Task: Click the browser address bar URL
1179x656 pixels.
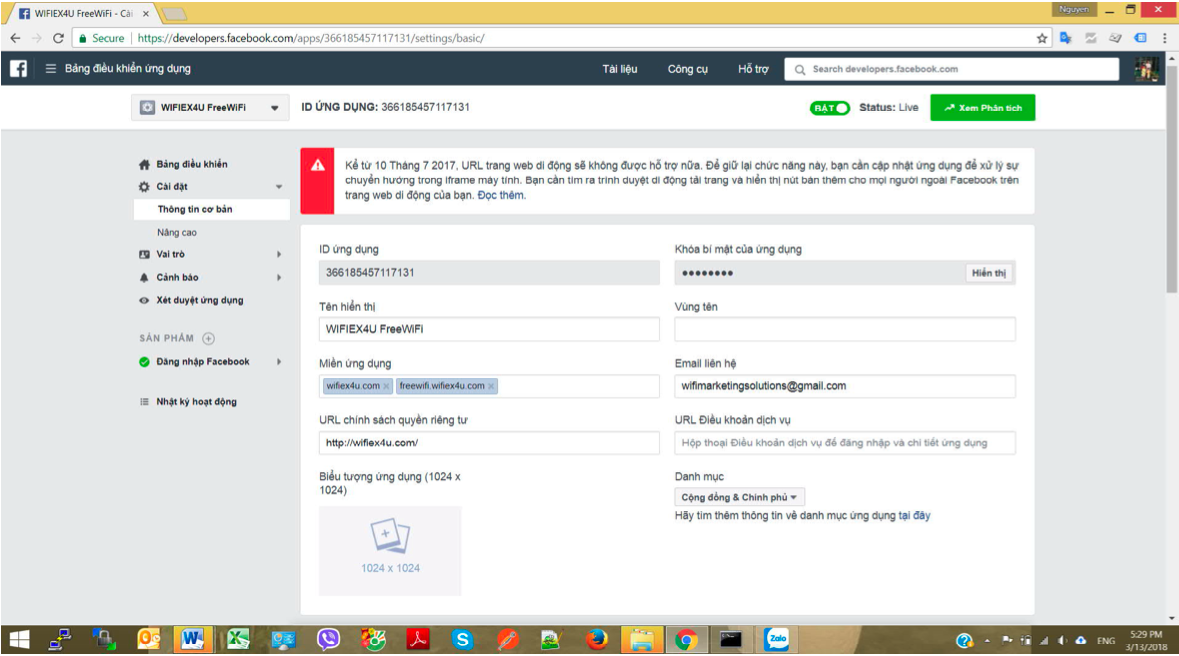Action: (x=311, y=38)
